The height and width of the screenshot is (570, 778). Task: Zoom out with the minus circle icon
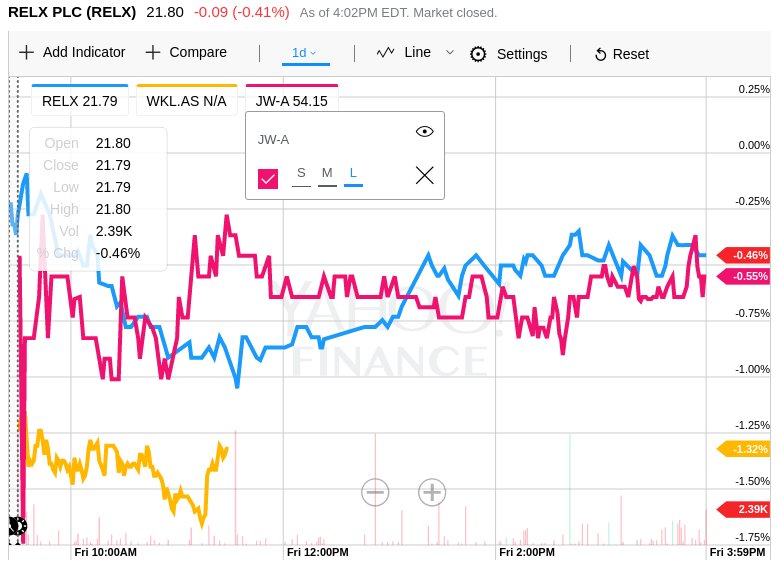click(375, 492)
